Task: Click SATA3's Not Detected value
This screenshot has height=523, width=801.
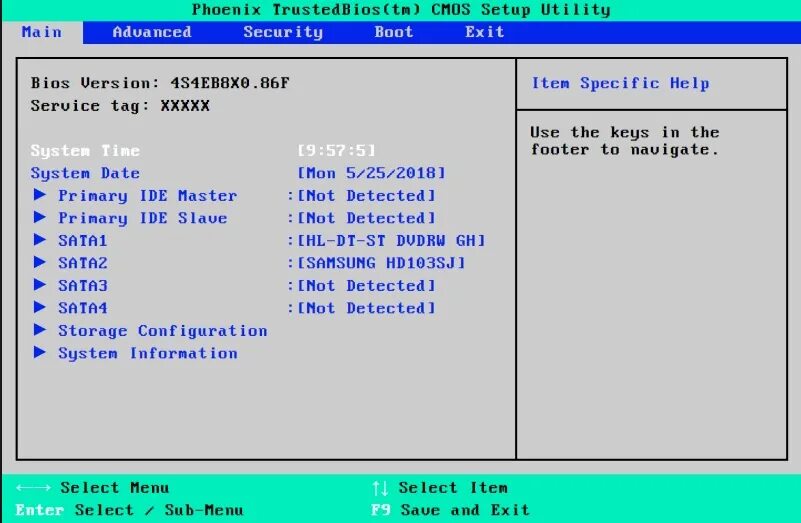Action: tap(366, 285)
